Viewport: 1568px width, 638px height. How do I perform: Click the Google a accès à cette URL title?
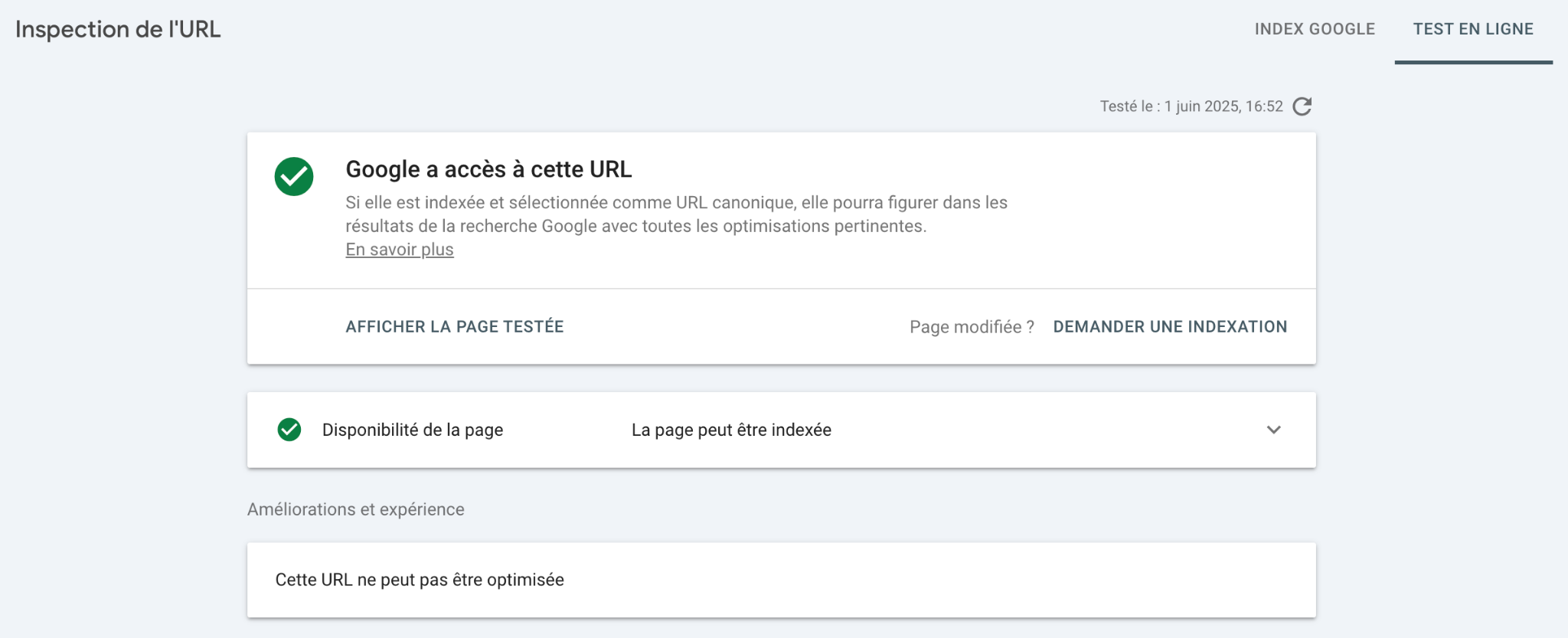[488, 169]
